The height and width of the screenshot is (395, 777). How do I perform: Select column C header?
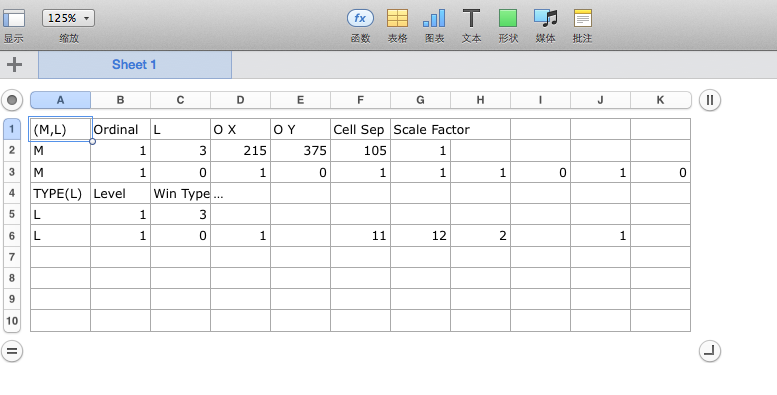[x=180, y=100]
